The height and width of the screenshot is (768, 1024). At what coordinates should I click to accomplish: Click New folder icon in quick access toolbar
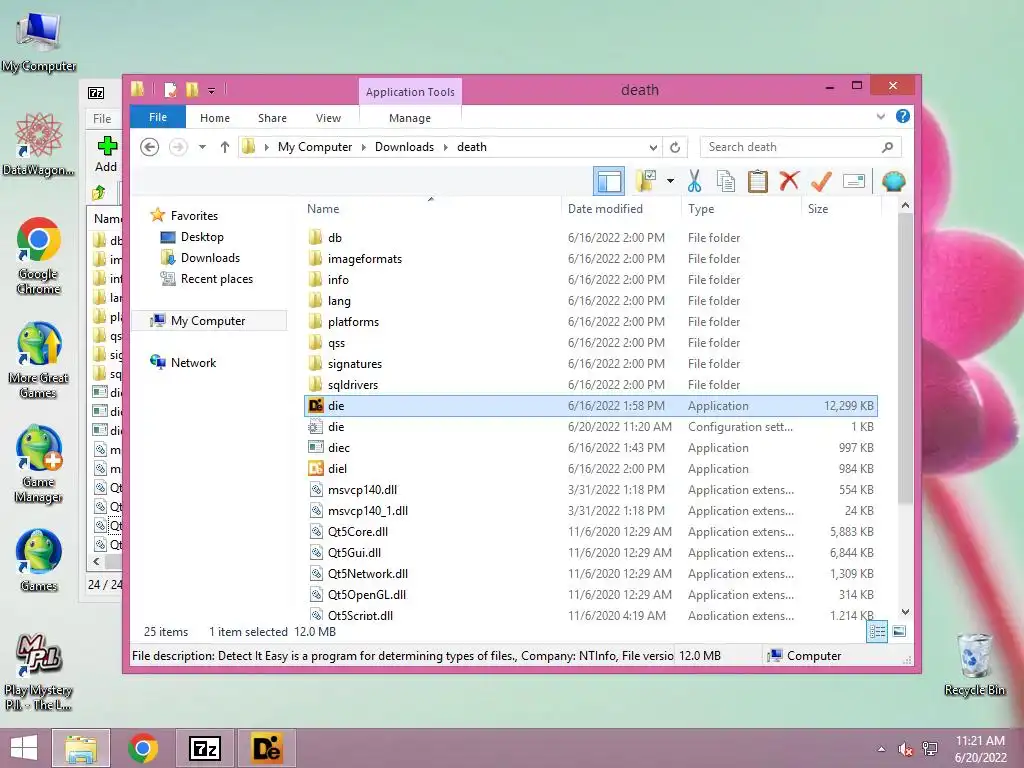(192, 89)
